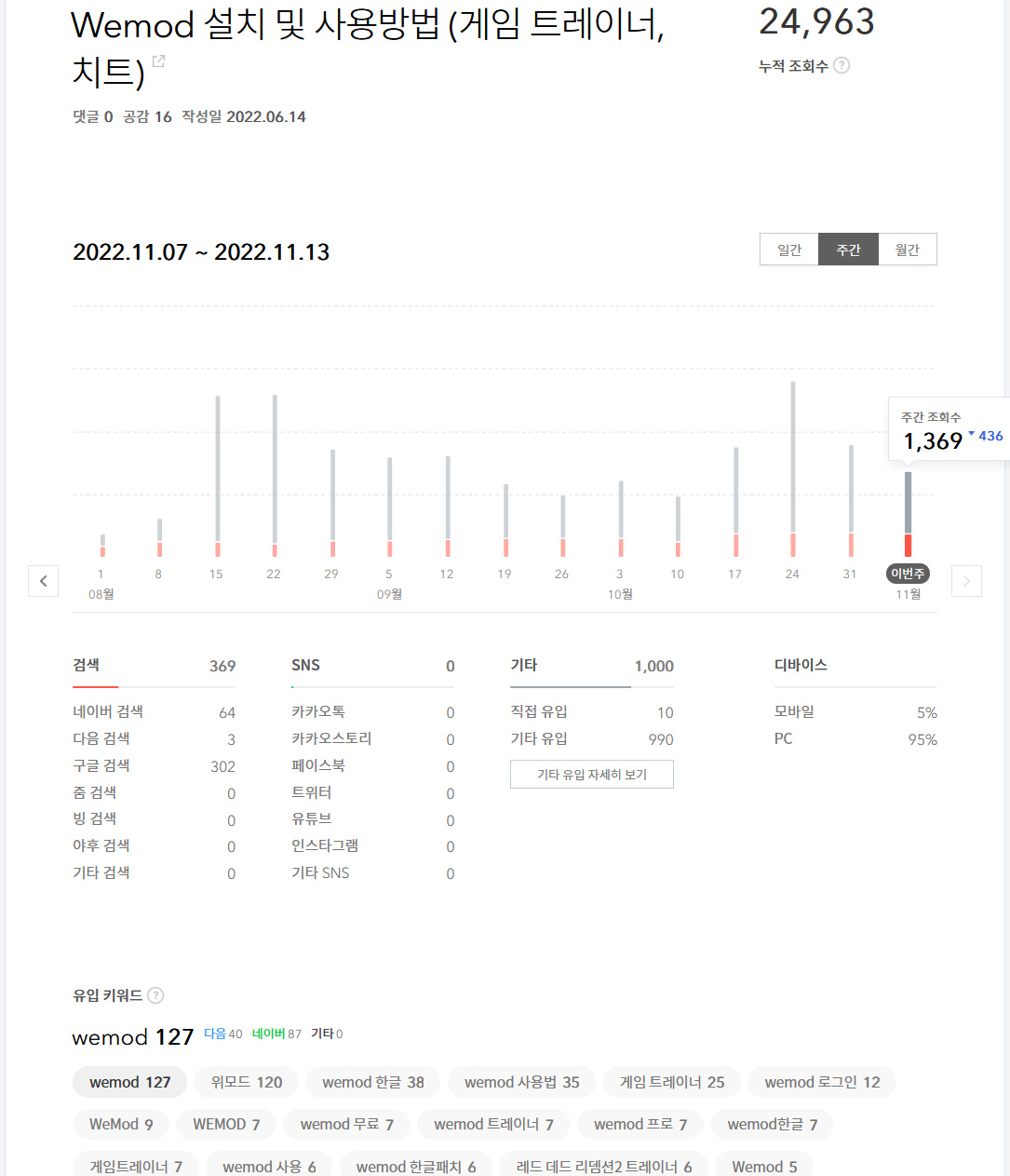
Task: Select keyword chip WEMOD 7
Action: point(226,1124)
